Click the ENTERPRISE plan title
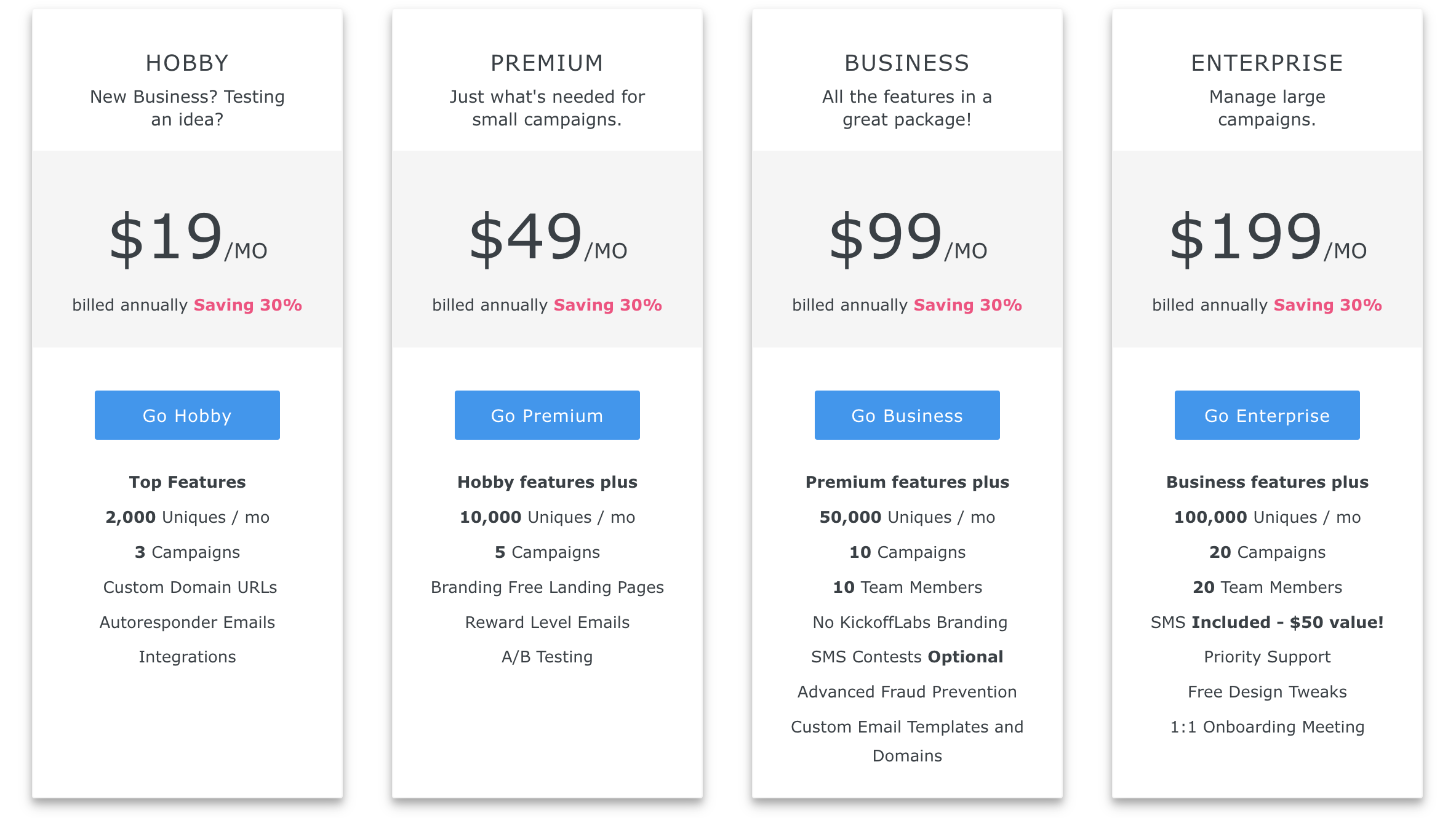 click(x=1266, y=63)
